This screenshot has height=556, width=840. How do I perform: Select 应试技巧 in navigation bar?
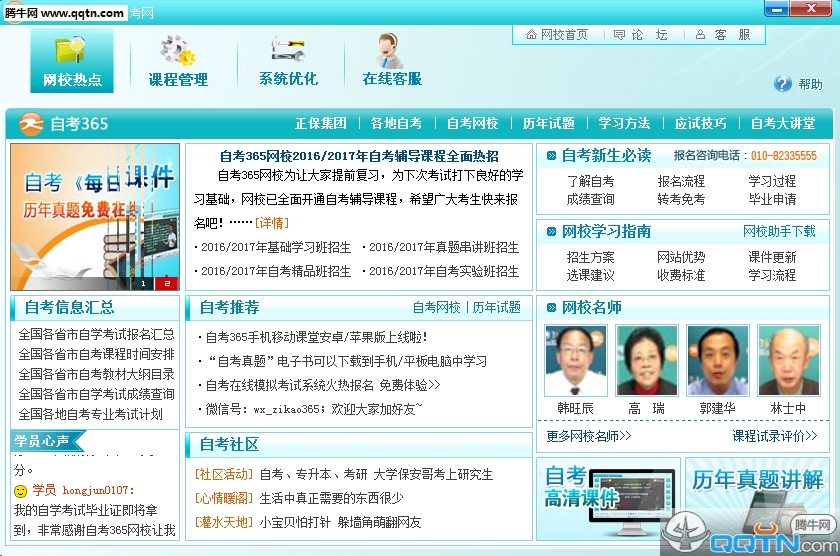click(701, 124)
